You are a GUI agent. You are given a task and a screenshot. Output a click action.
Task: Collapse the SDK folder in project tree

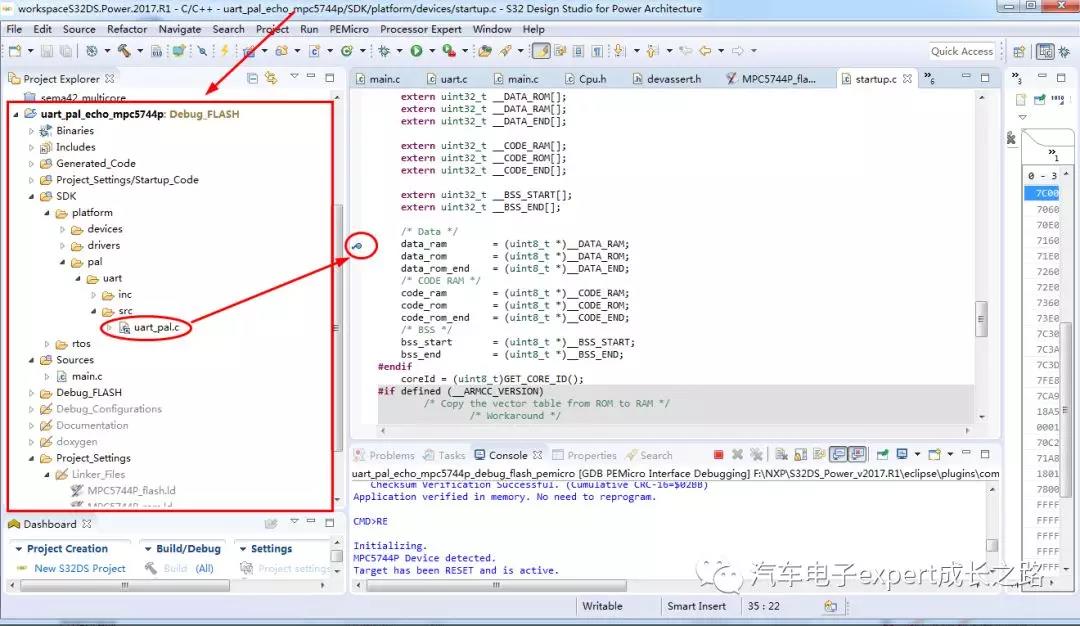pyautogui.click(x=32, y=196)
